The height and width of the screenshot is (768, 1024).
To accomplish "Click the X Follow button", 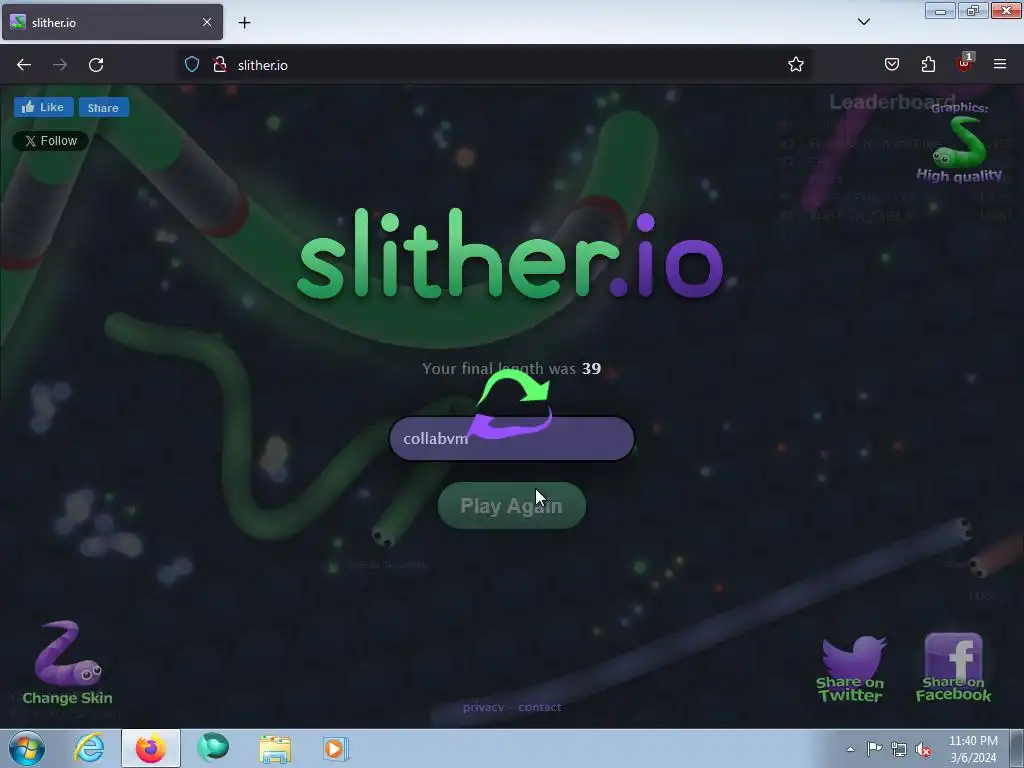I will click(x=50, y=140).
